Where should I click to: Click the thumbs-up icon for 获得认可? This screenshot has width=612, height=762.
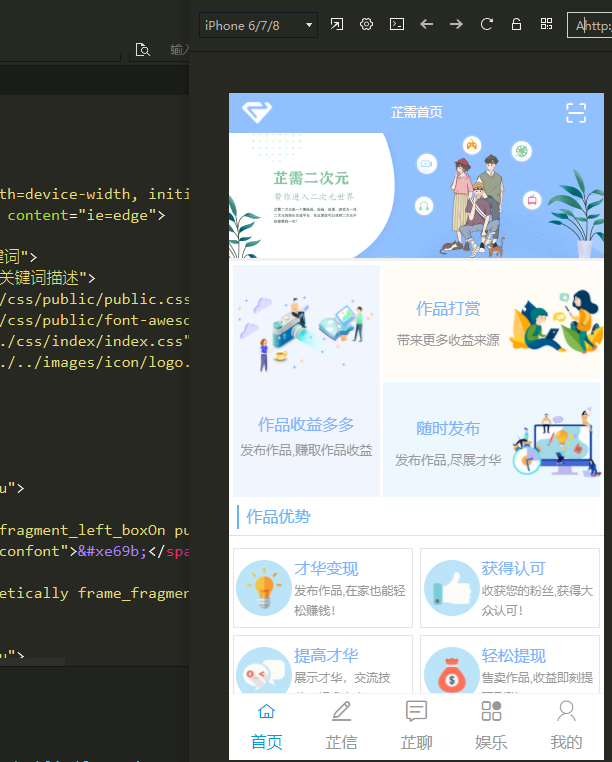[x=452, y=588]
